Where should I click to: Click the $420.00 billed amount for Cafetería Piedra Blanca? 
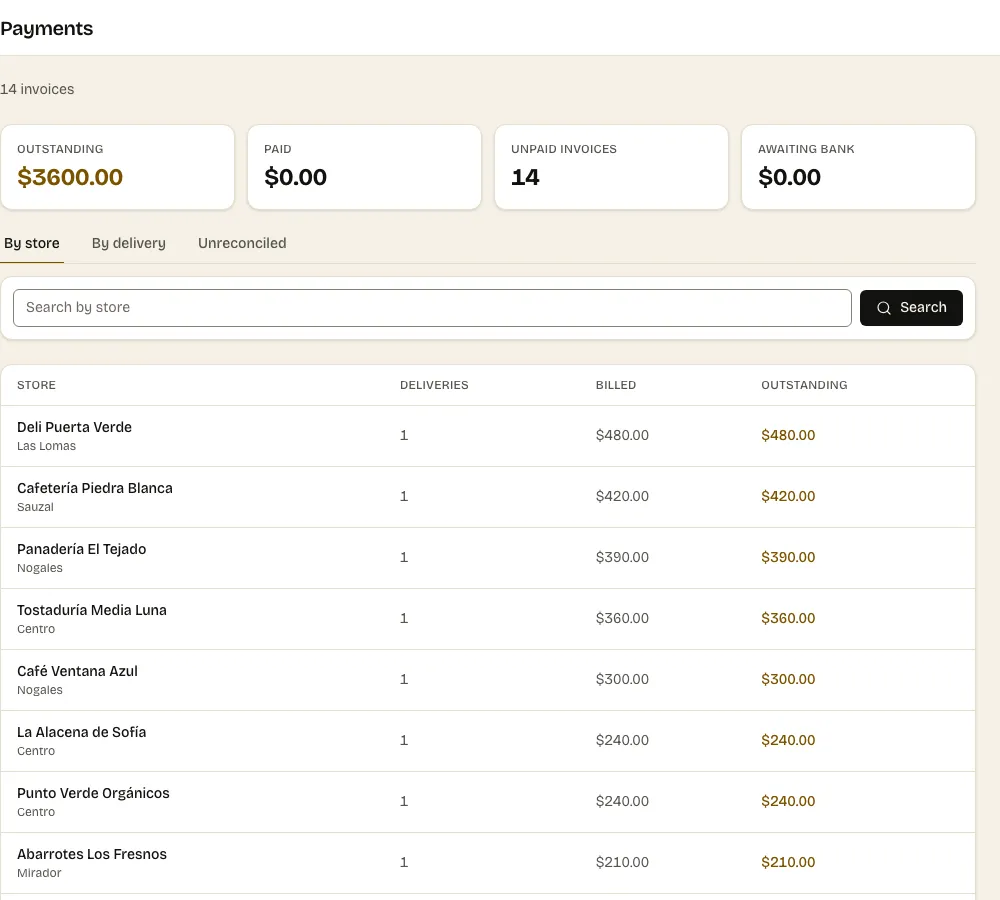click(x=622, y=496)
